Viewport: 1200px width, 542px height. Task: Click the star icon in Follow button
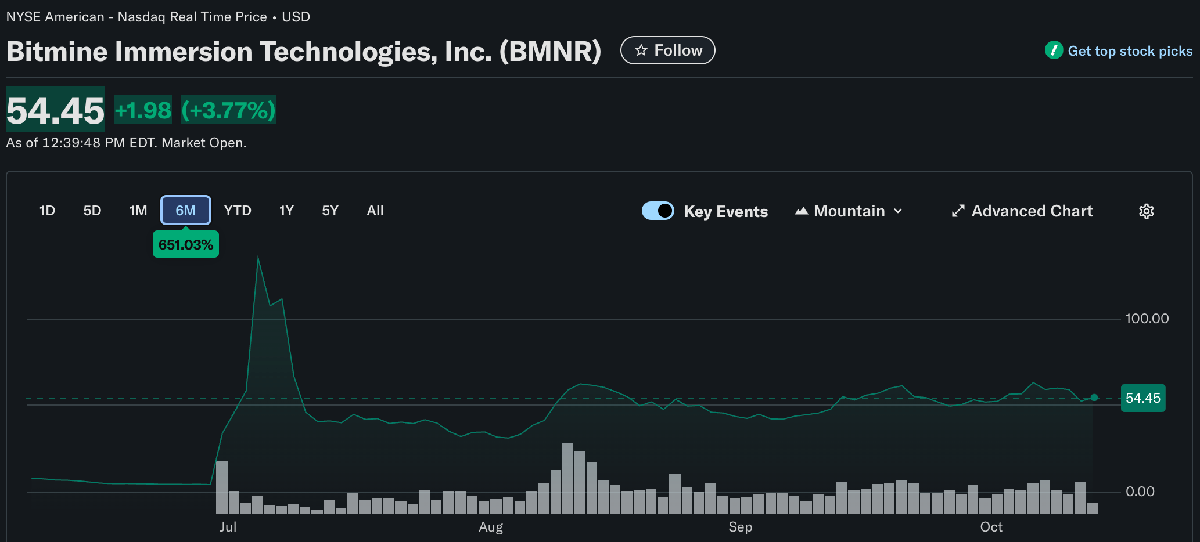641,51
